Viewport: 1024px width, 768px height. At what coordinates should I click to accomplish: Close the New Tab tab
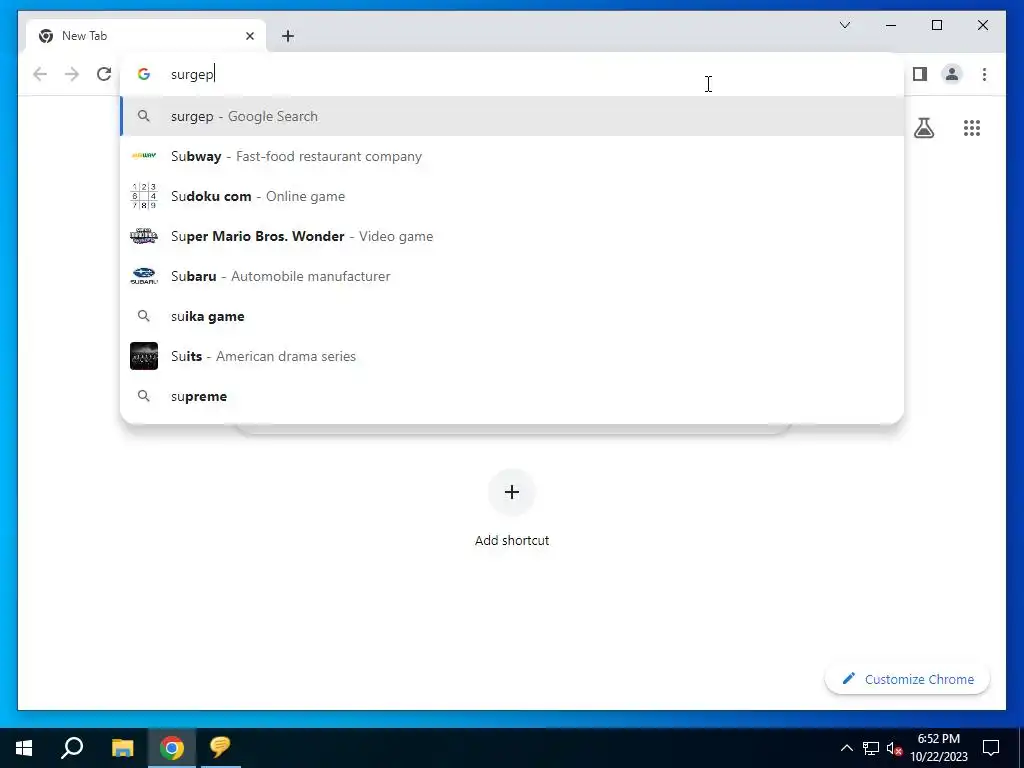click(249, 36)
